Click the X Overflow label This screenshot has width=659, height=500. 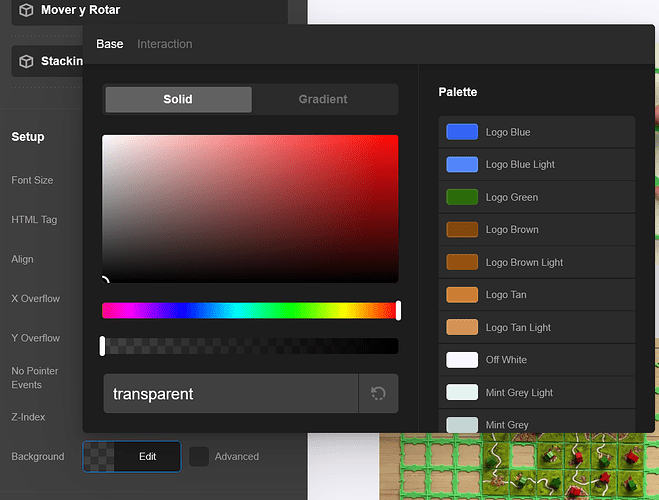click(36, 299)
